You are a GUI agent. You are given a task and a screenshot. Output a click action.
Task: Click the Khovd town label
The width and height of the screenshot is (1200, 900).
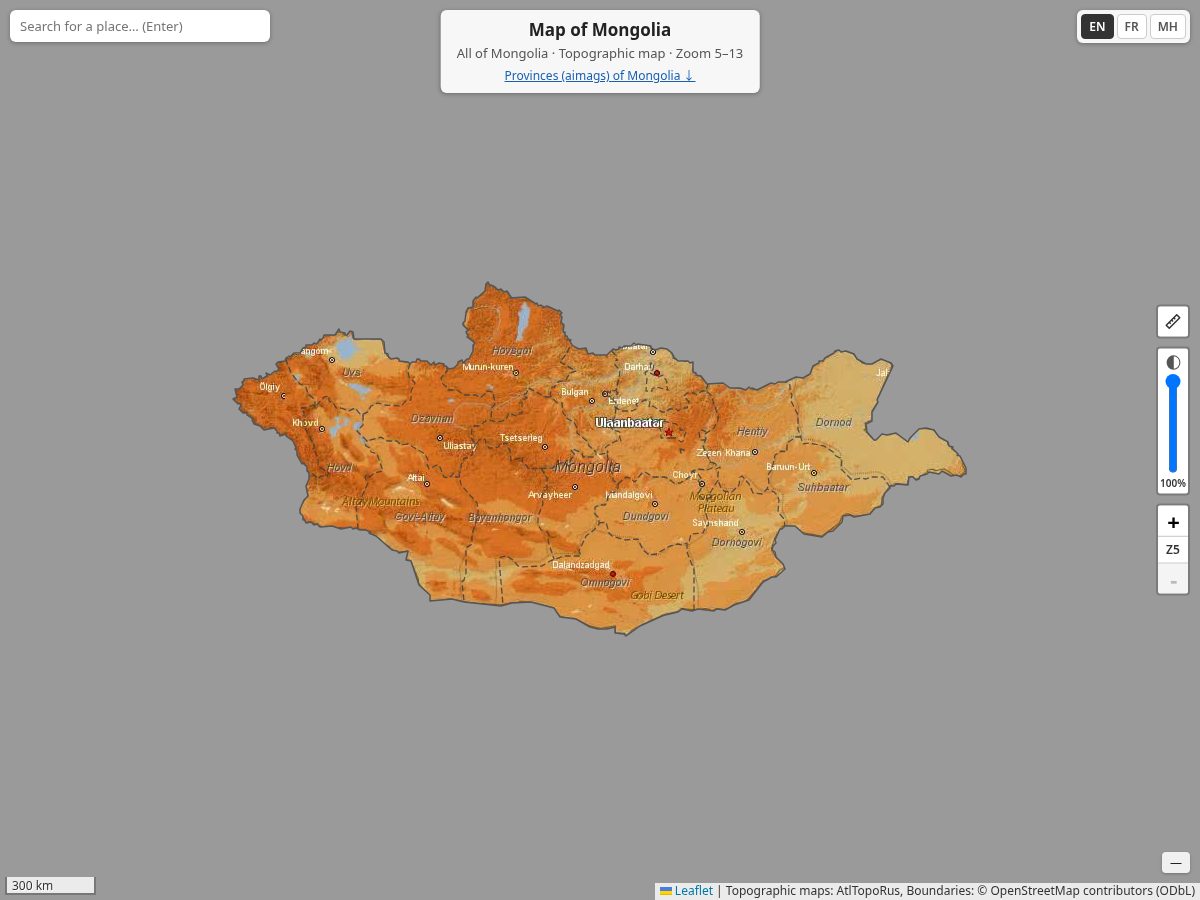point(305,423)
